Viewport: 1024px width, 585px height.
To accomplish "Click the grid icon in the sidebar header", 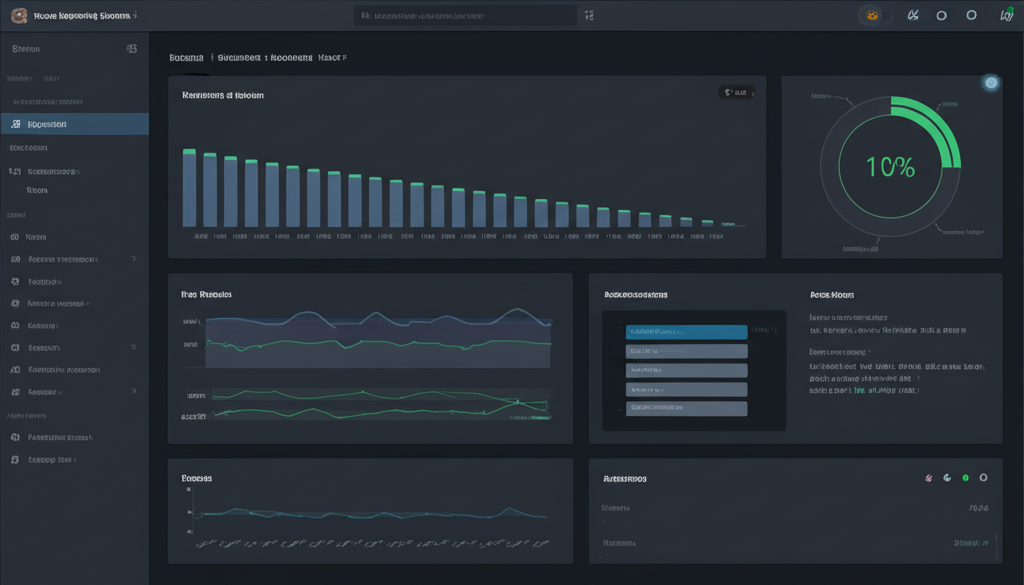I will (132, 49).
